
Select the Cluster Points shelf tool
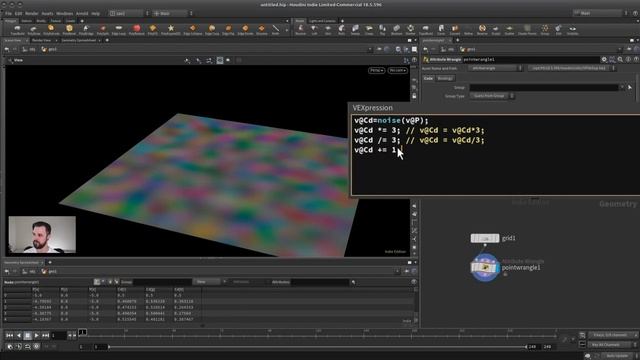(x=527, y=30)
